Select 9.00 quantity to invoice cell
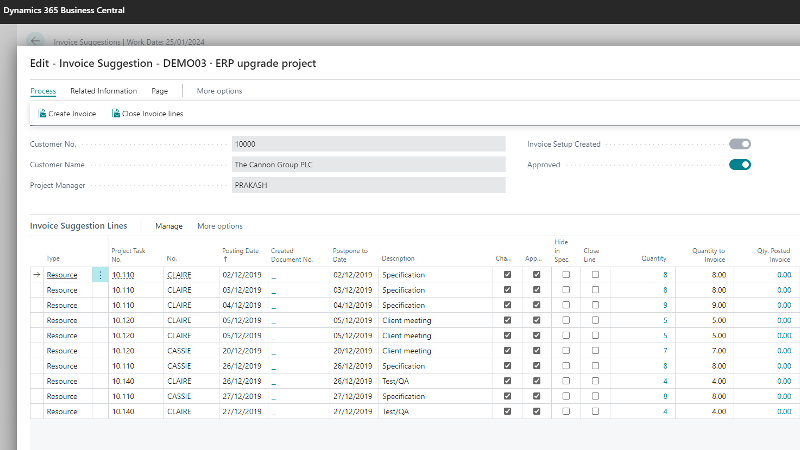Screen dimensions: 800x450 click(x=719, y=305)
